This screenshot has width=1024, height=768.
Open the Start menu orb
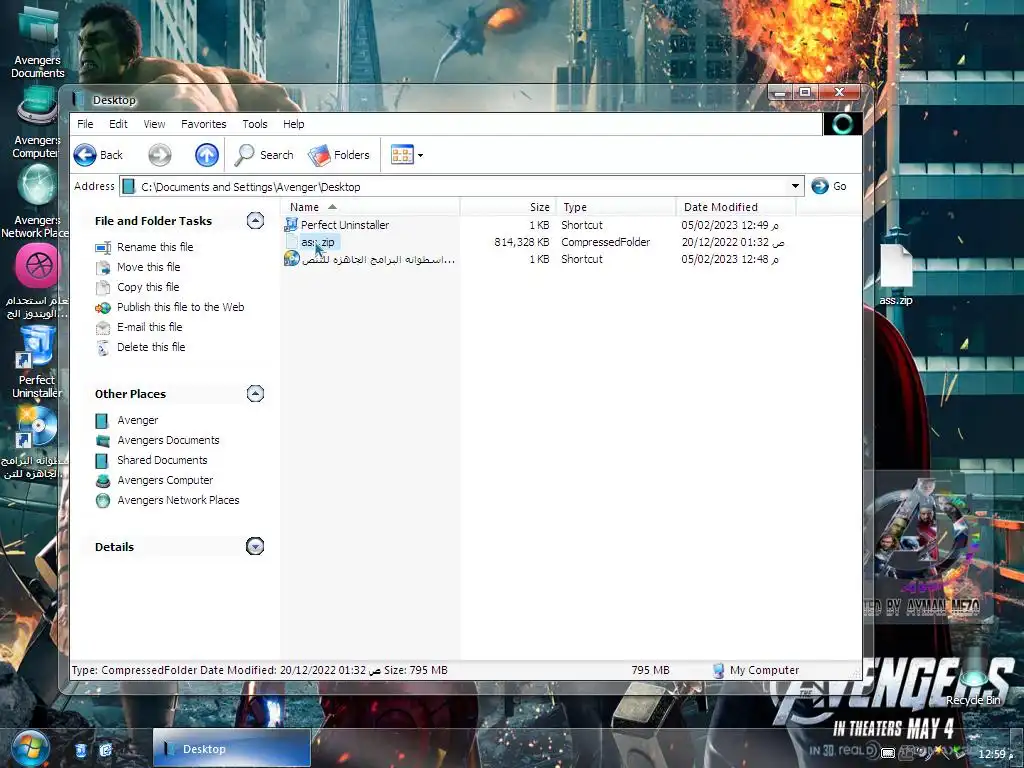[30, 748]
